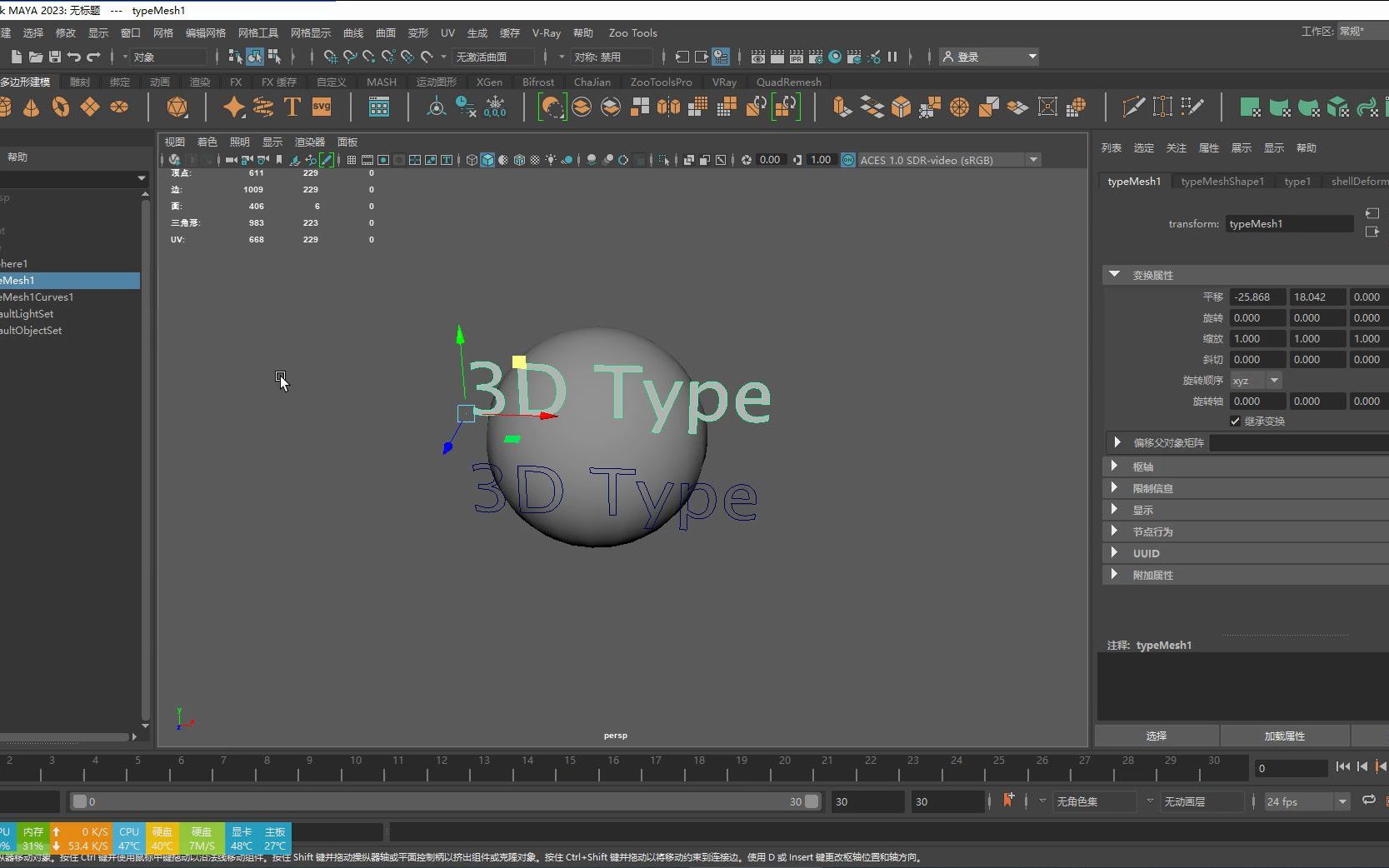Click the Mirror shelf icon
Image resolution: width=1389 pixels, height=868 pixels.
point(668,107)
